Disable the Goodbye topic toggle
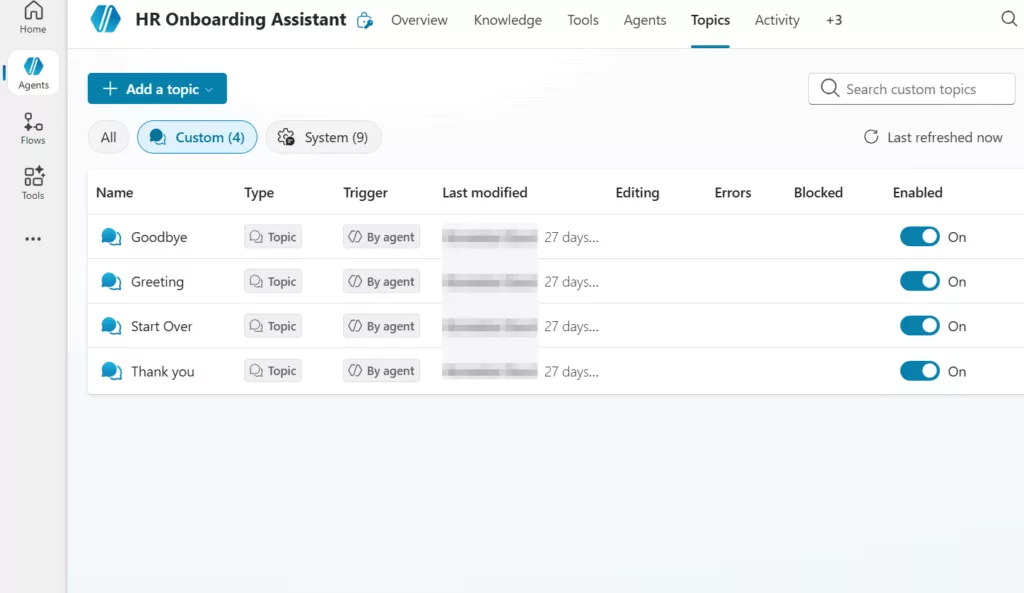 pos(920,236)
